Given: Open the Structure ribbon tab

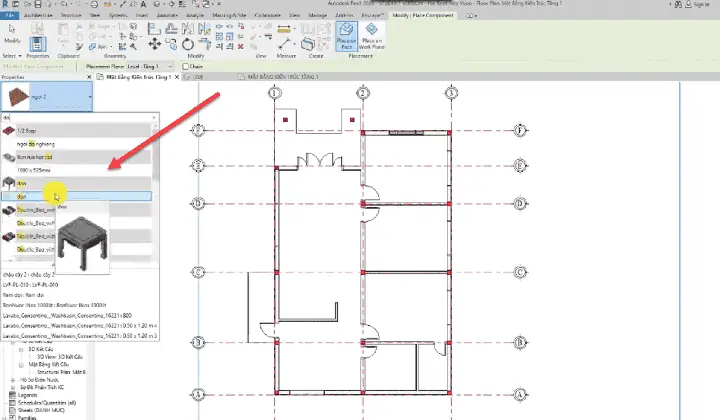Looking at the screenshot, I should point(71,15).
